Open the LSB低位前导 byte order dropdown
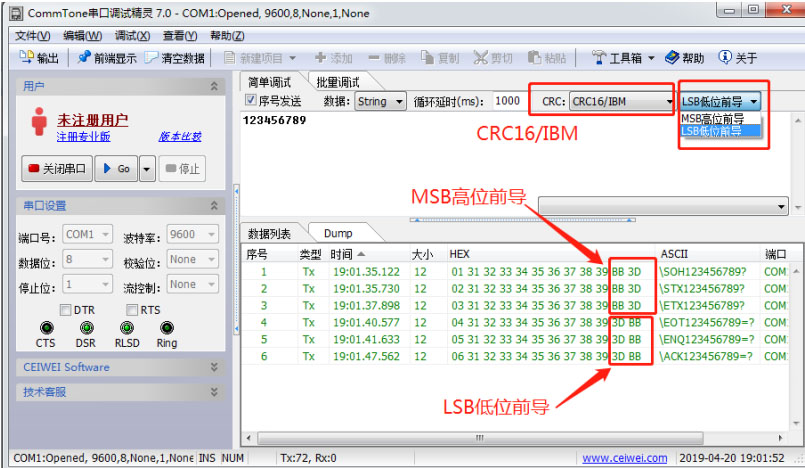Viewport: 805px width, 468px height. 720,102
